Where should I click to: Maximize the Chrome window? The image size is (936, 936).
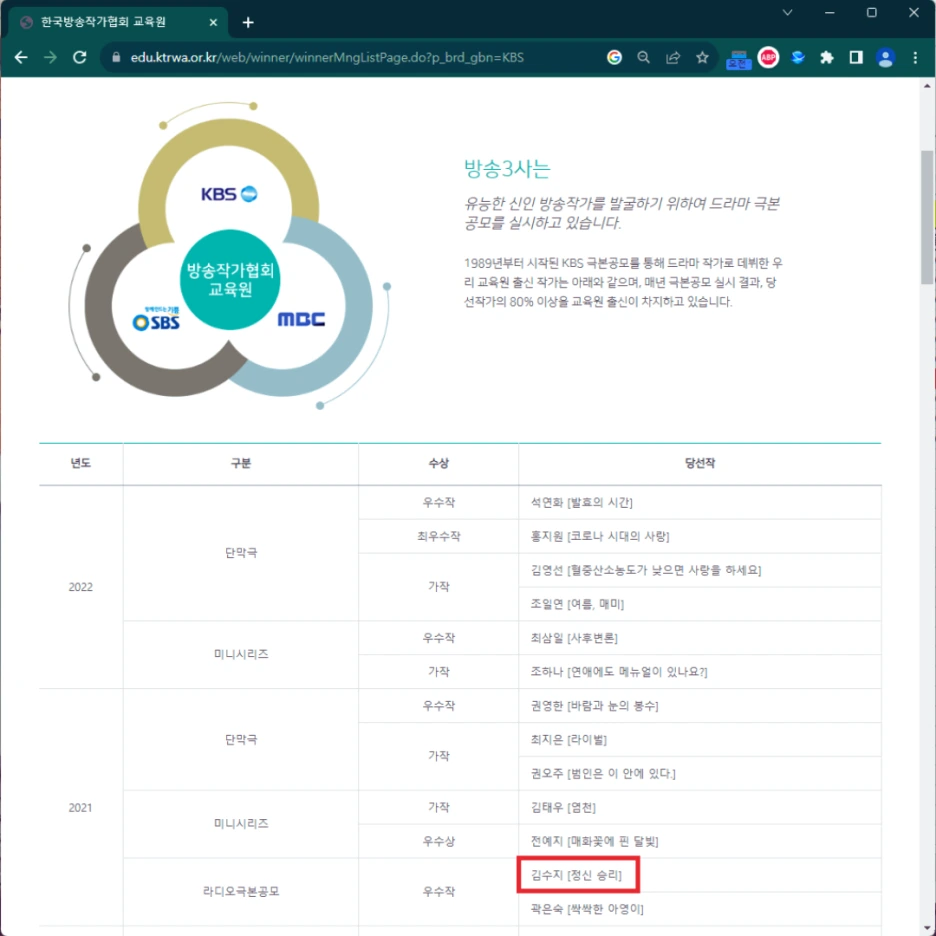click(x=872, y=13)
